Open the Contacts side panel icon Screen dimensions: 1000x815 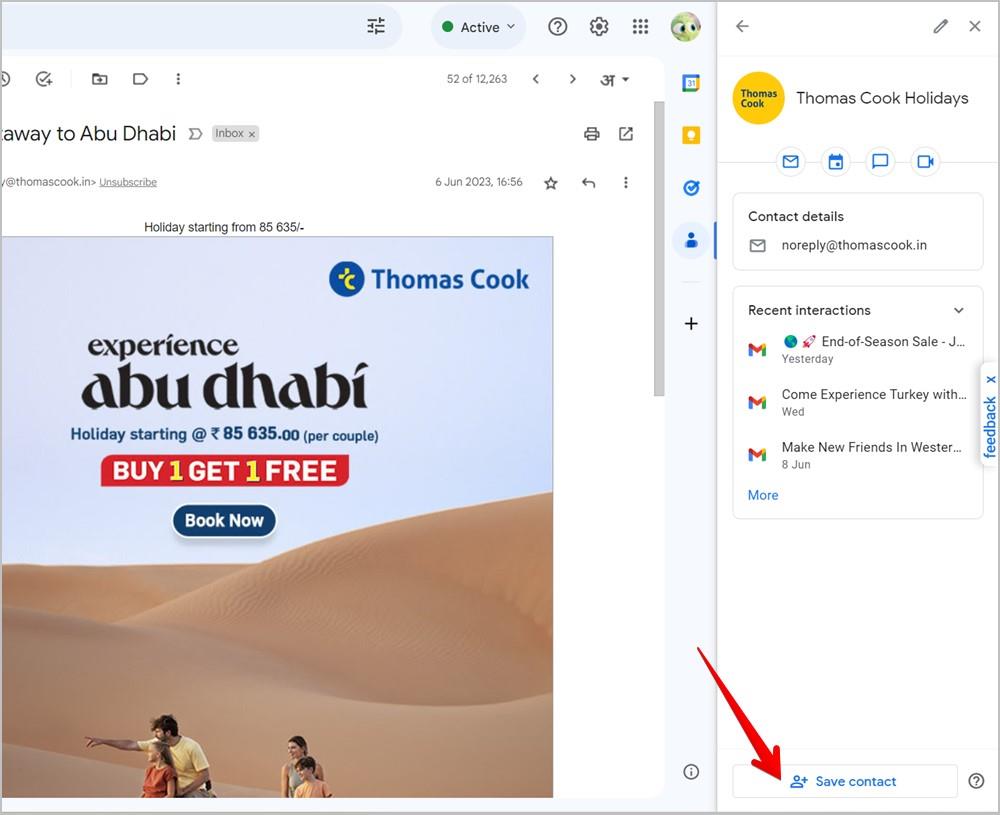691,240
